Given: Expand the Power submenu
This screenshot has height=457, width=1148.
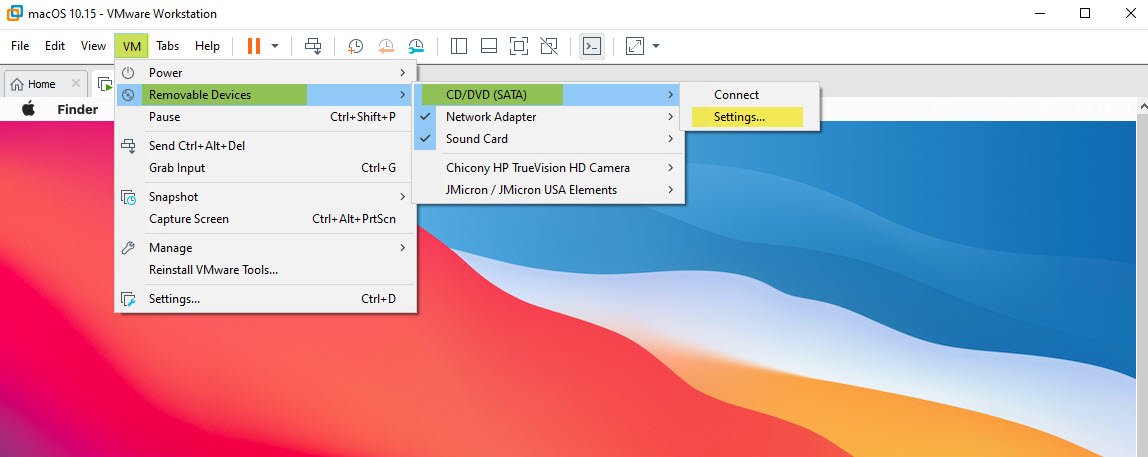Looking at the screenshot, I should coord(266,73).
